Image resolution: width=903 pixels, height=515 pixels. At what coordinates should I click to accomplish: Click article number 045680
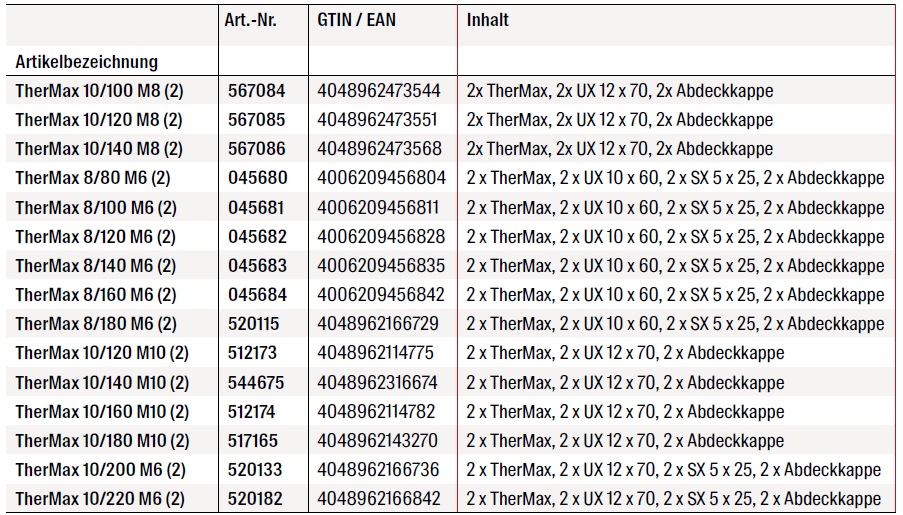pos(257,178)
